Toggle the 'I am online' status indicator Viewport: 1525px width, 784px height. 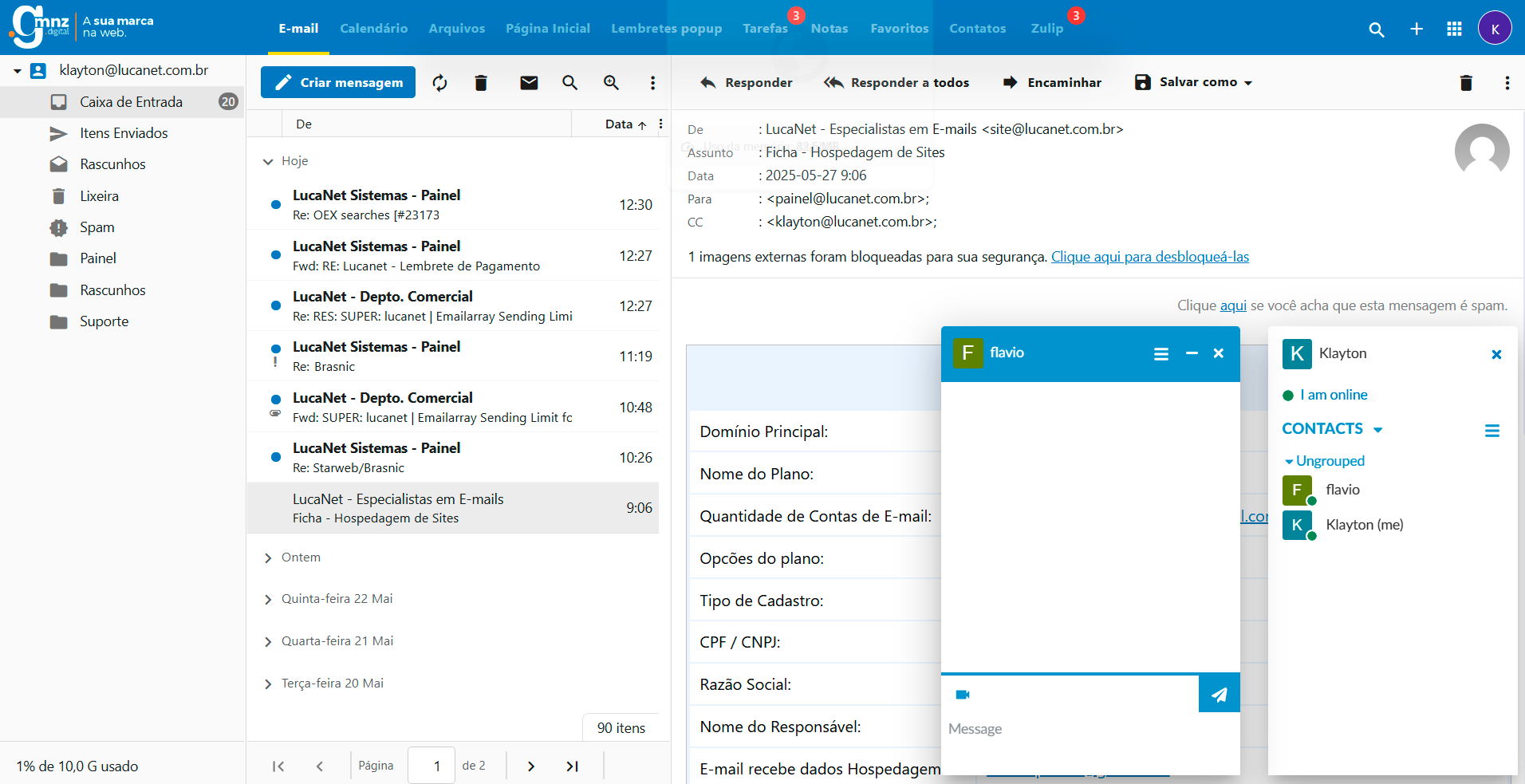1288,396
